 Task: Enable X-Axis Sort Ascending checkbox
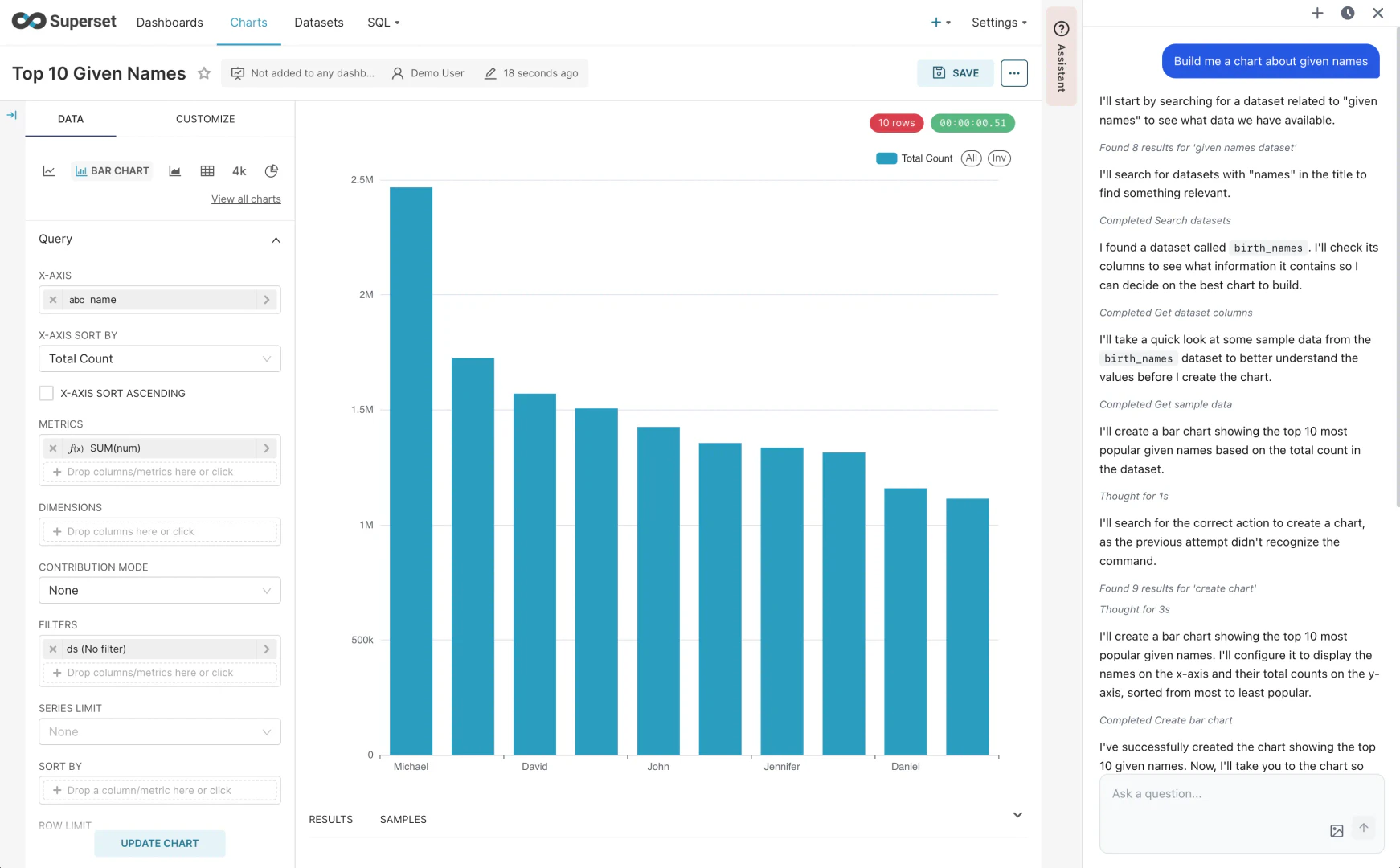pyautogui.click(x=47, y=393)
